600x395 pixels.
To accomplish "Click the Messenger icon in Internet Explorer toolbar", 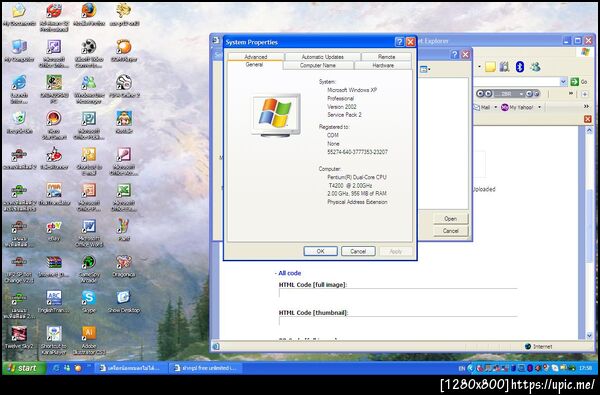I will tap(535, 67).
